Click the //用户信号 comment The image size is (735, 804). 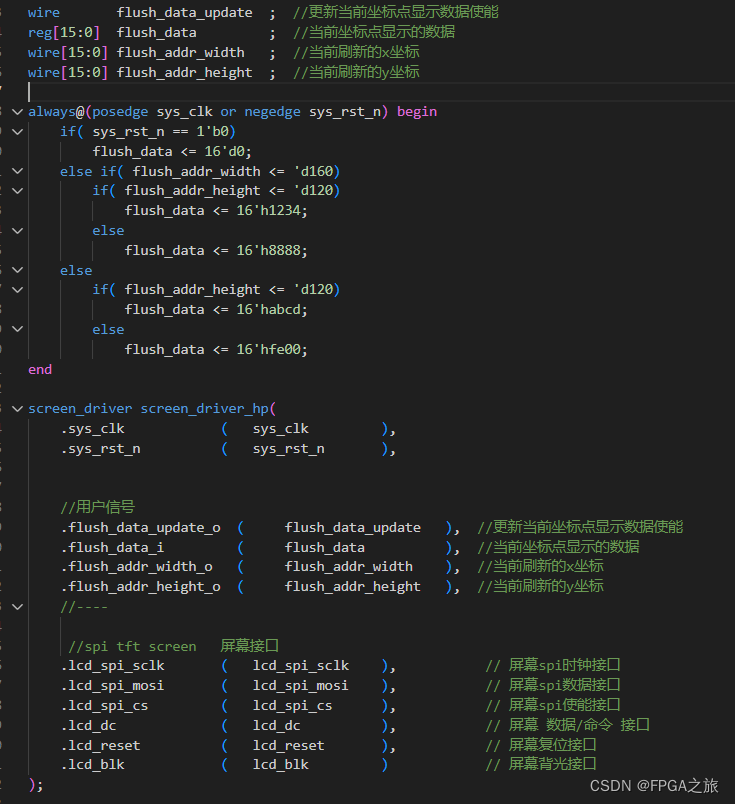pos(97,507)
